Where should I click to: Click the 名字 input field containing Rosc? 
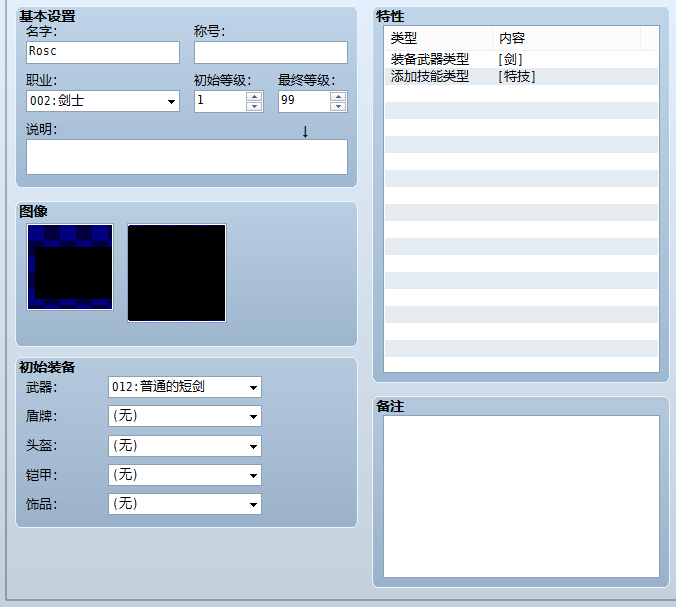tap(103, 52)
